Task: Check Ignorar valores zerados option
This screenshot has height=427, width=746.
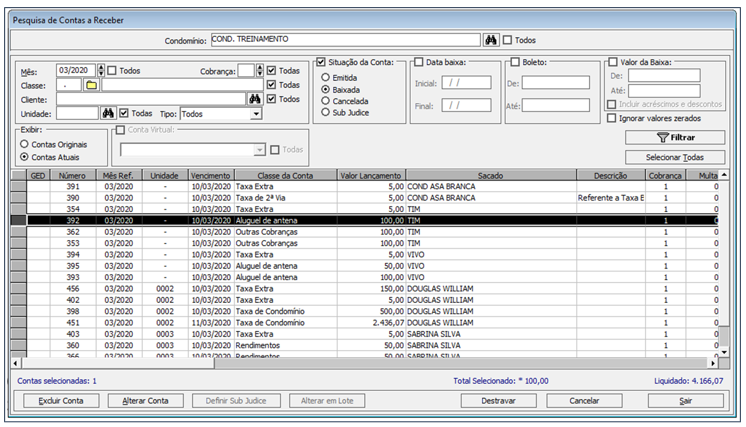Action: point(611,118)
